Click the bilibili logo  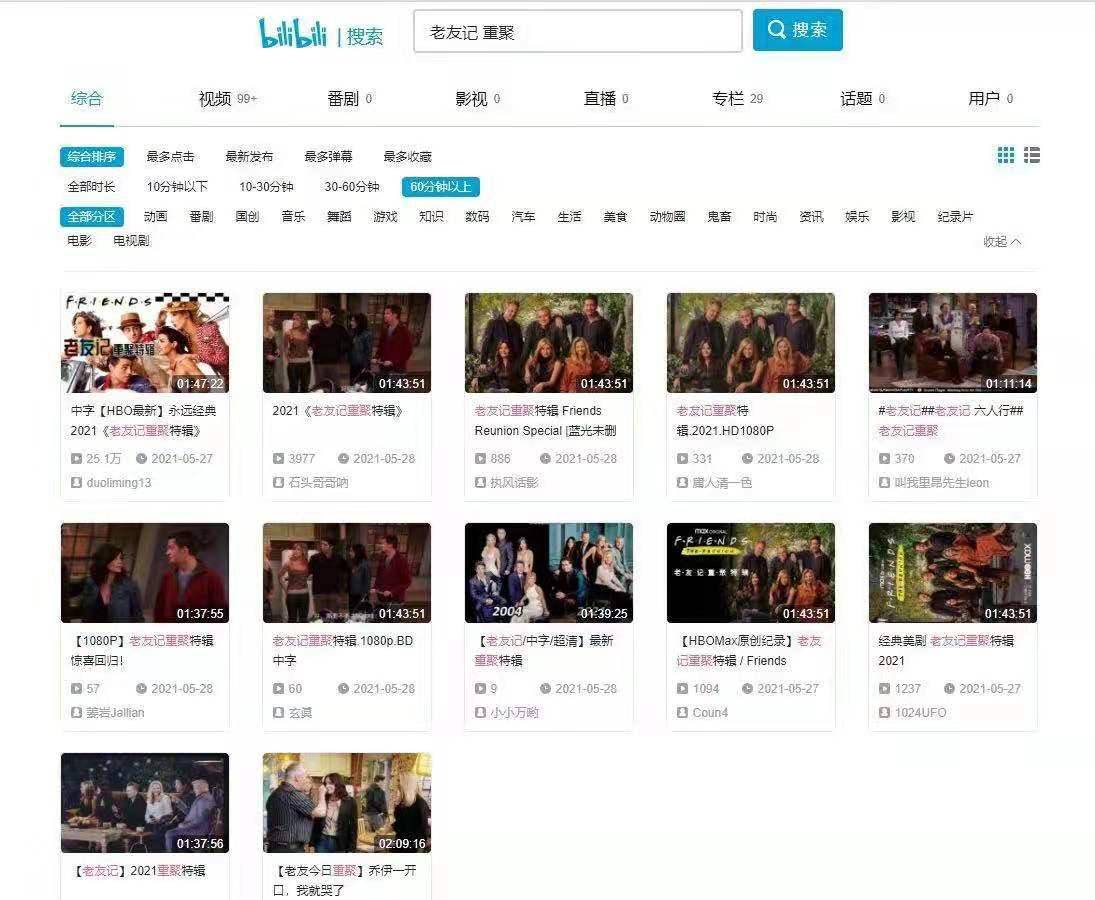[x=293, y=33]
